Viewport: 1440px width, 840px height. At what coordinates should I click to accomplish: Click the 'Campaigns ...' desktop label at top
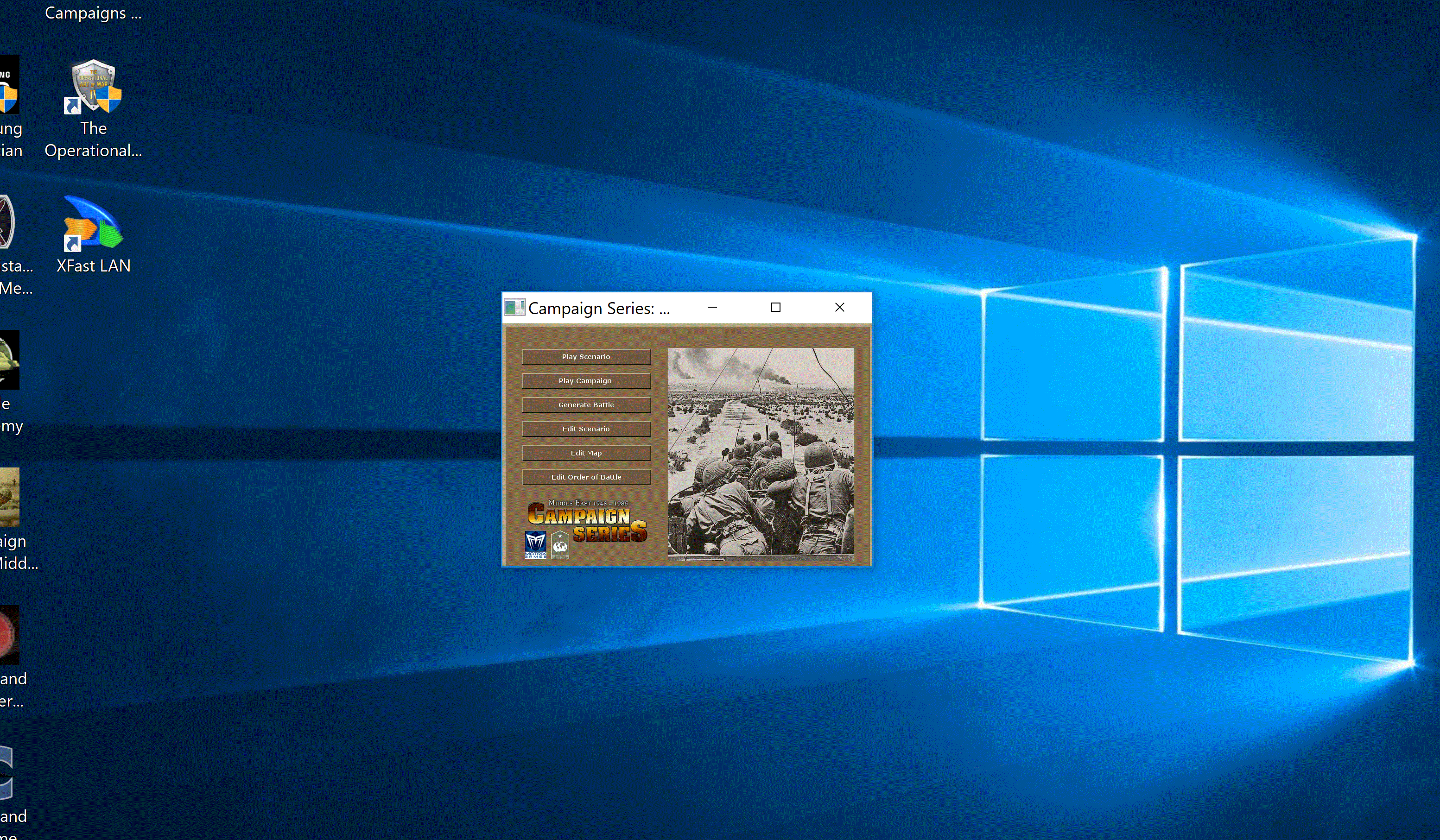click(x=93, y=13)
